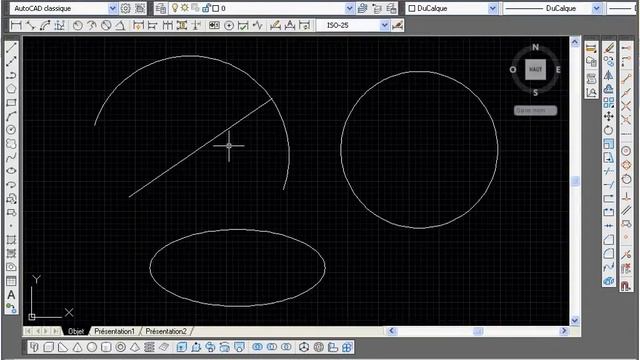Viewport: 640px width, 360px height.
Task: Click color swatch of layer 0
Action: tap(216, 8)
